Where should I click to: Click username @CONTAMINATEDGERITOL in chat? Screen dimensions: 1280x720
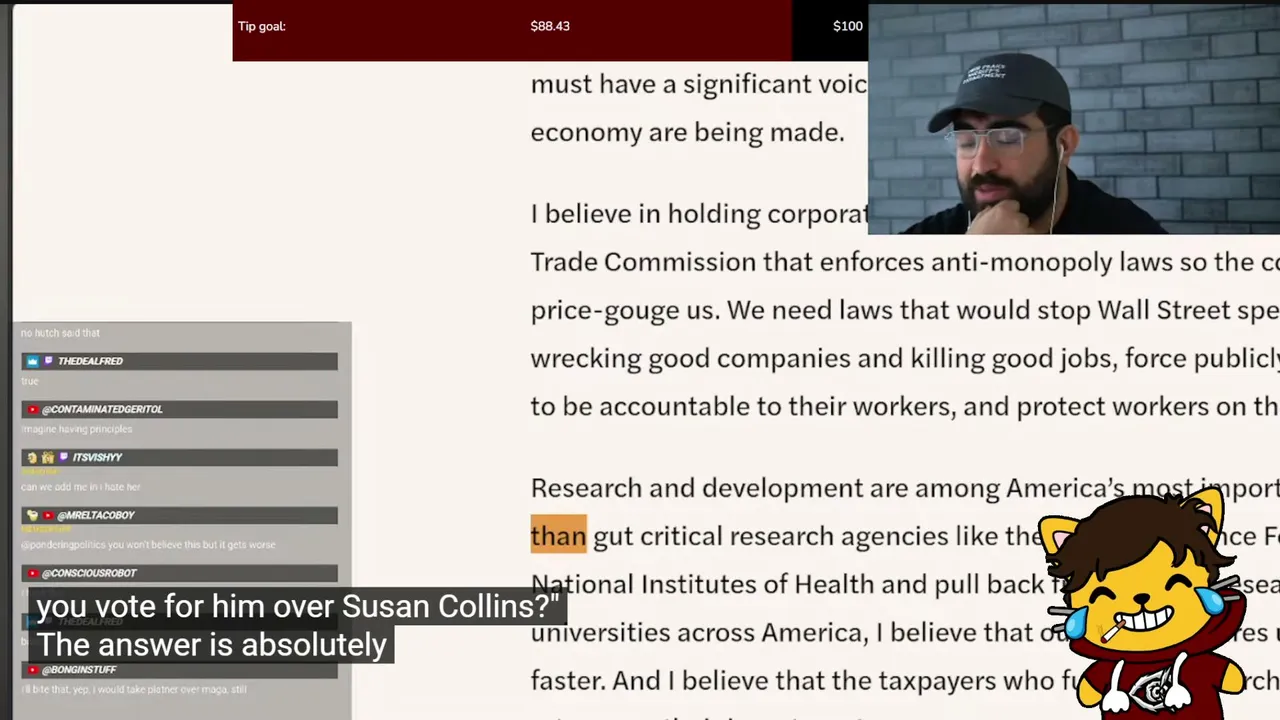click(x=102, y=409)
